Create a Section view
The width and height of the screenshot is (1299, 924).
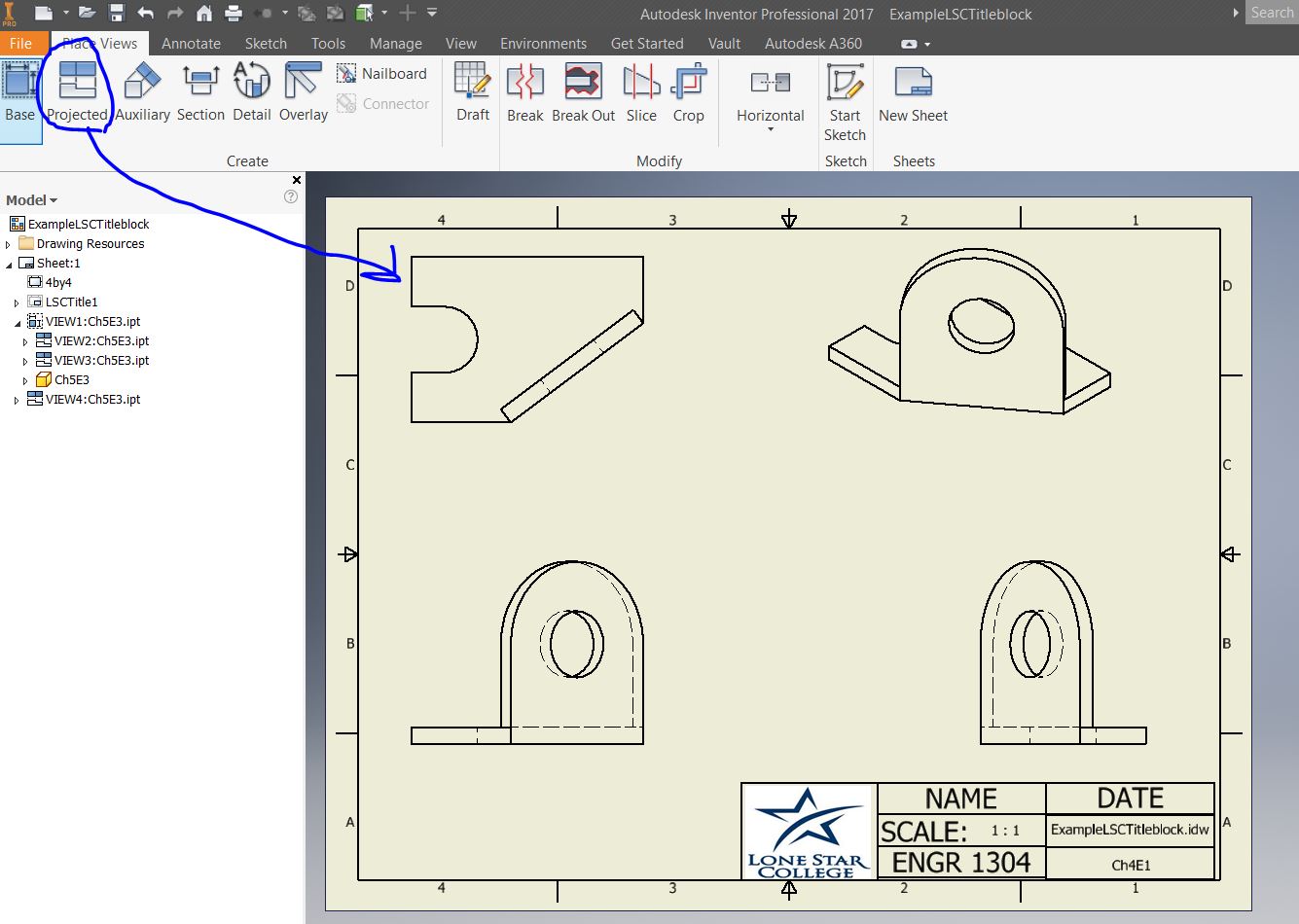pos(200,93)
